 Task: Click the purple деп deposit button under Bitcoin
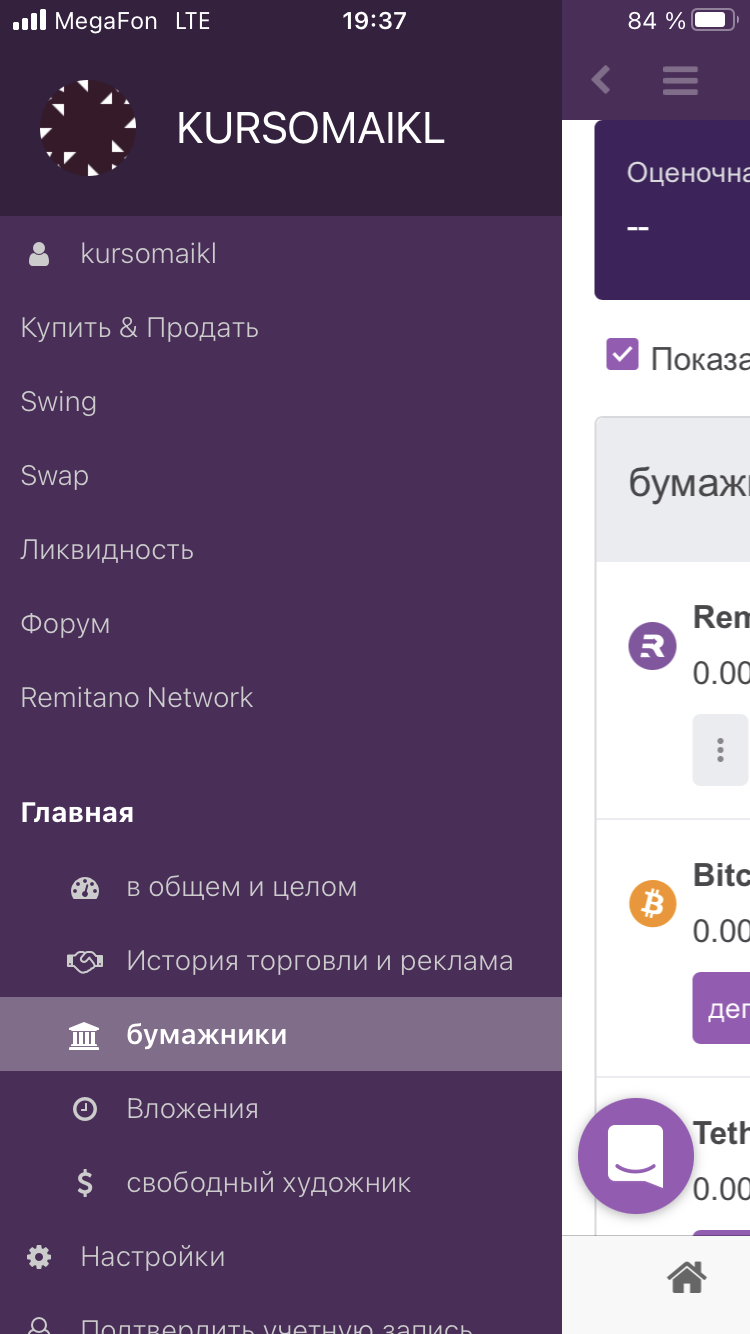coord(721,1008)
